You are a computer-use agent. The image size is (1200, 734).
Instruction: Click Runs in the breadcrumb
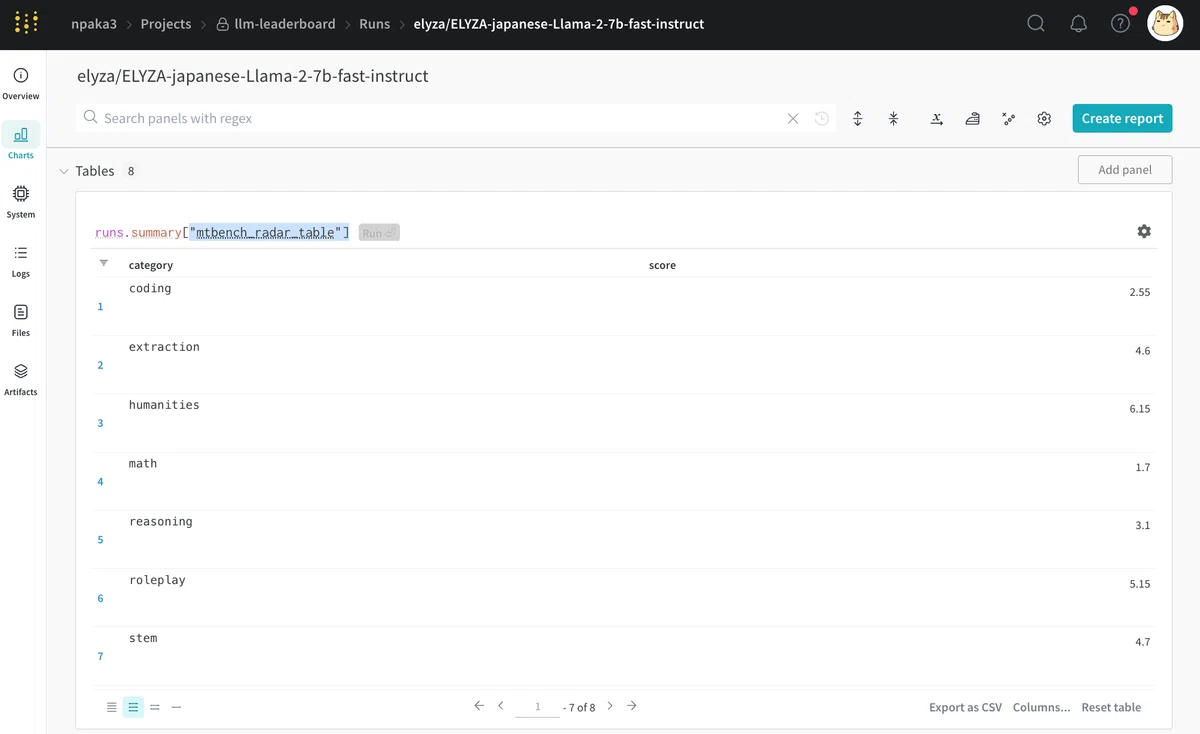coord(374,23)
